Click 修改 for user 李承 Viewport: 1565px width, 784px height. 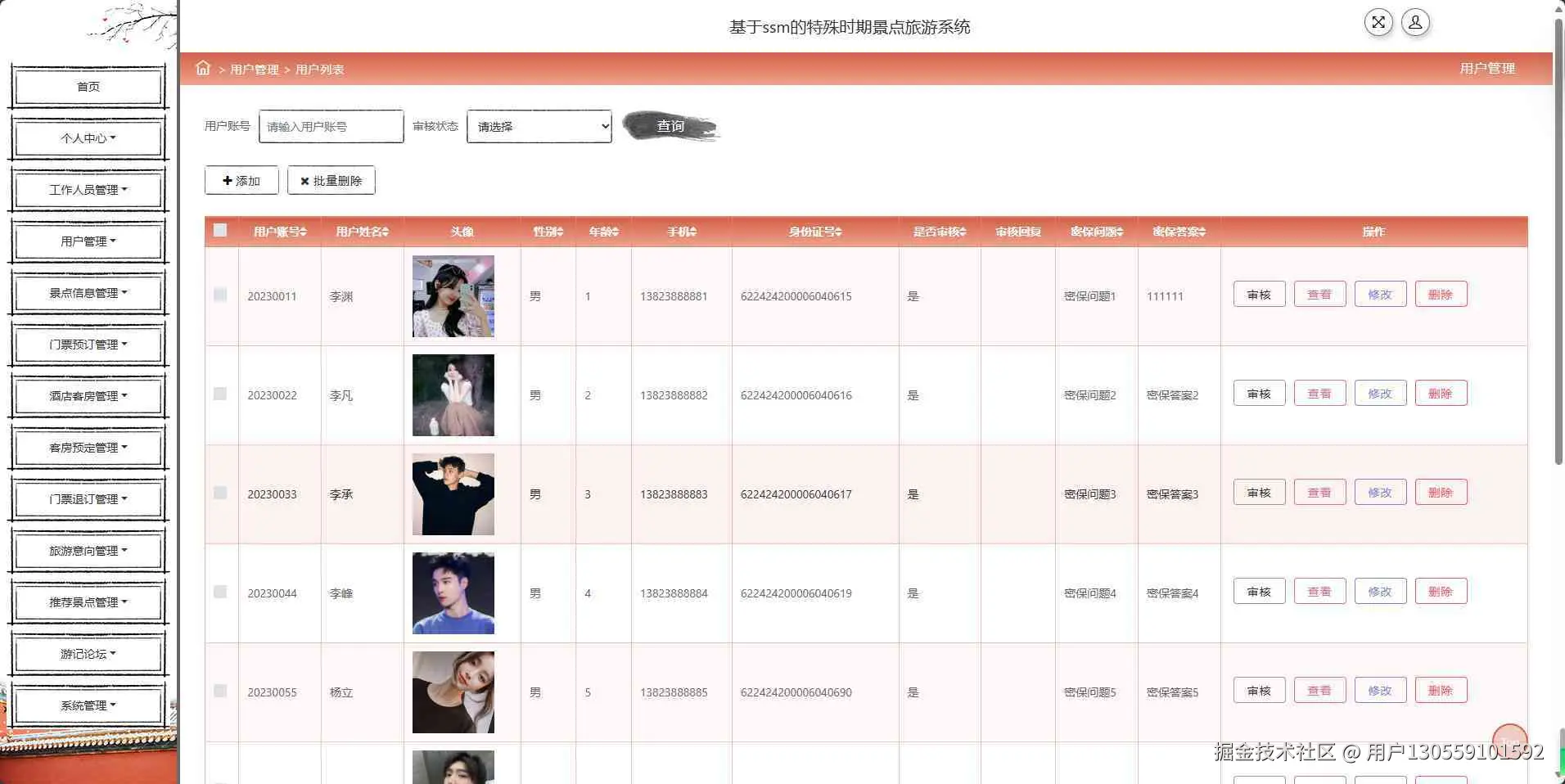pos(1380,492)
